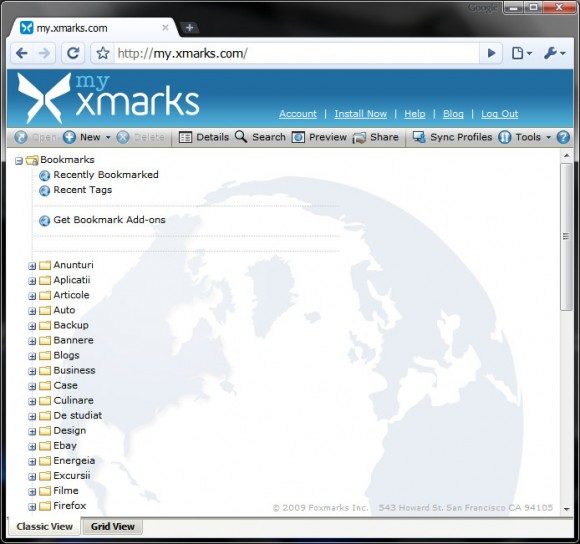Open the wrench settings menu

(x=554, y=54)
